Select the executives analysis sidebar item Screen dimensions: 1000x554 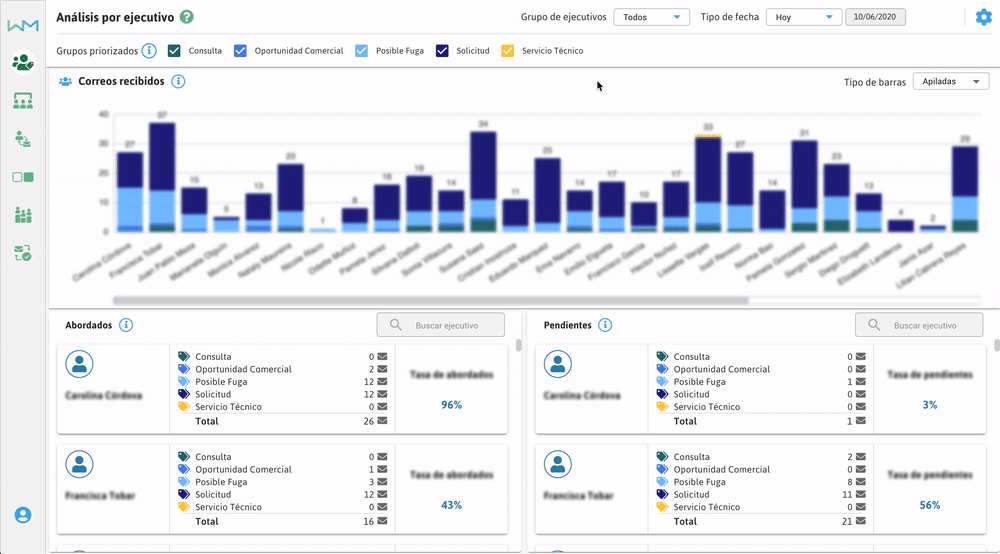pyautogui.click(x=22, y=62)
